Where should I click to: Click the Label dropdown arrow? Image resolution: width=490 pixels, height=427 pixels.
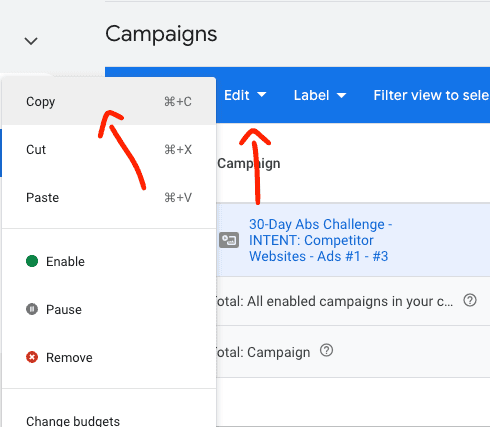click(x=342, y=96)
